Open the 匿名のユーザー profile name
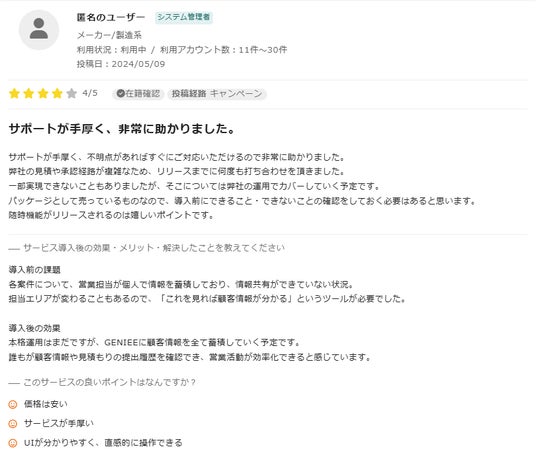The image size is (536, 454). point(111,17)
